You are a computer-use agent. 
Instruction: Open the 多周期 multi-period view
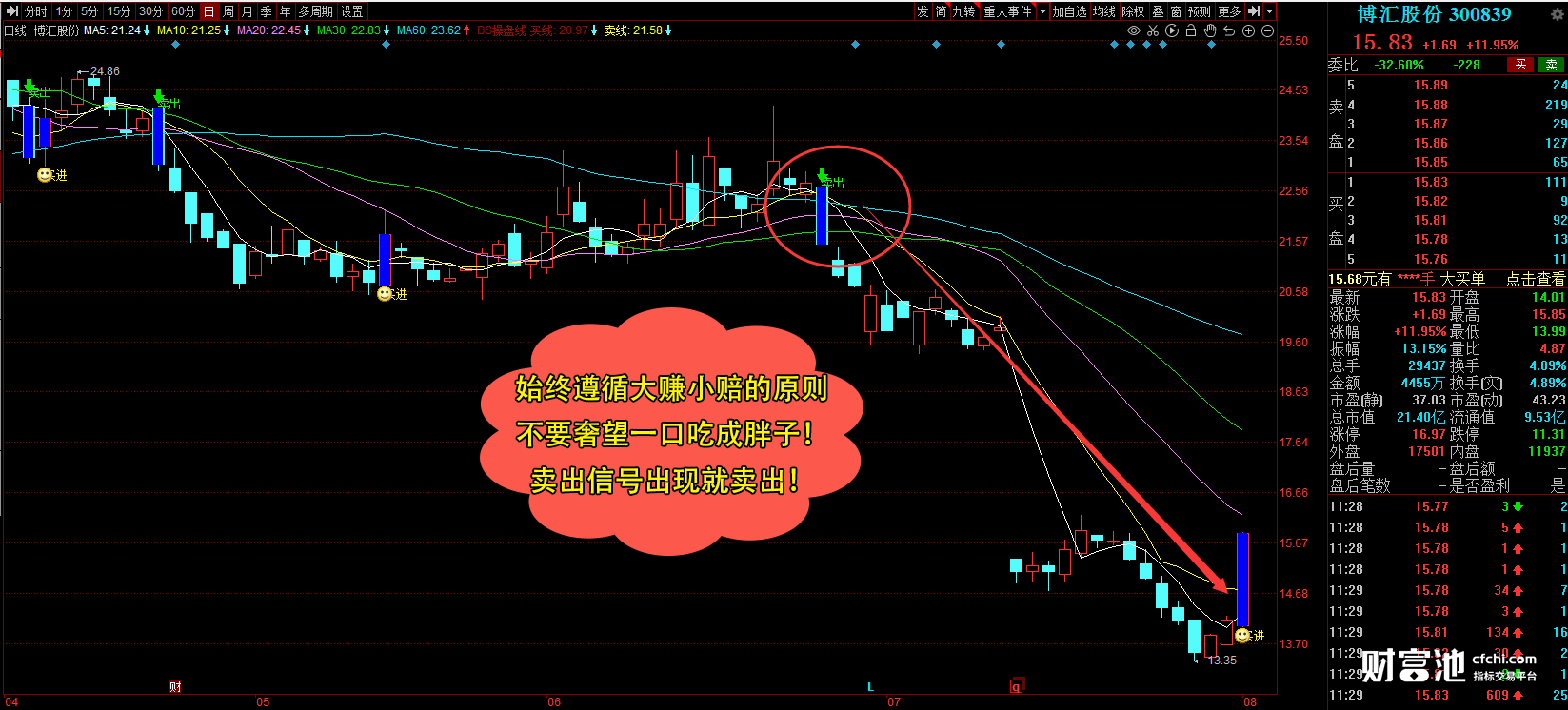[316, 11]
